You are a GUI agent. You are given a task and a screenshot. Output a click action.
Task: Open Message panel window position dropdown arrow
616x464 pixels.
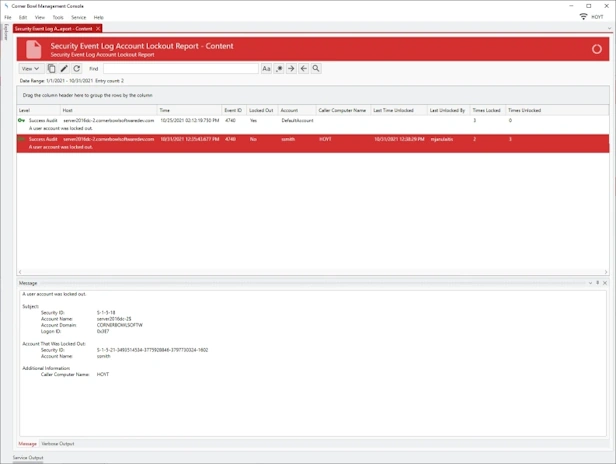pyautogui.click(x=590, y=283)
